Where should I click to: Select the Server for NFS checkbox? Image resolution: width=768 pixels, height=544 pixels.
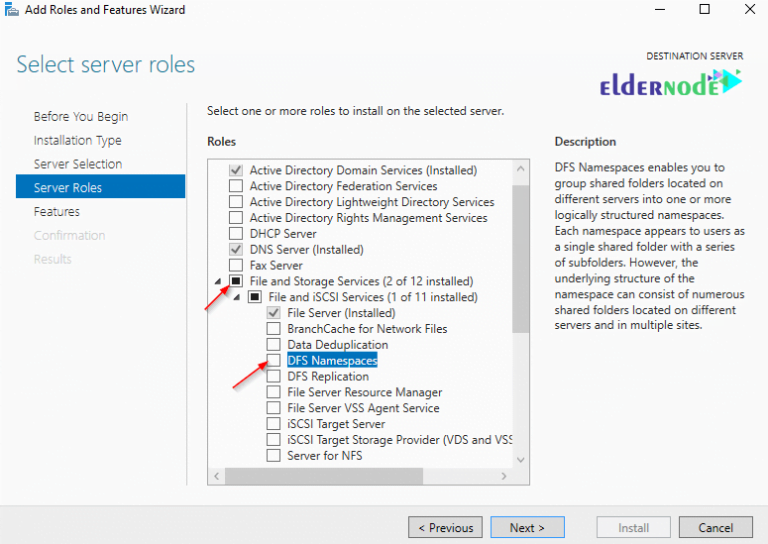pyautogui.click(x=274, y=456)
